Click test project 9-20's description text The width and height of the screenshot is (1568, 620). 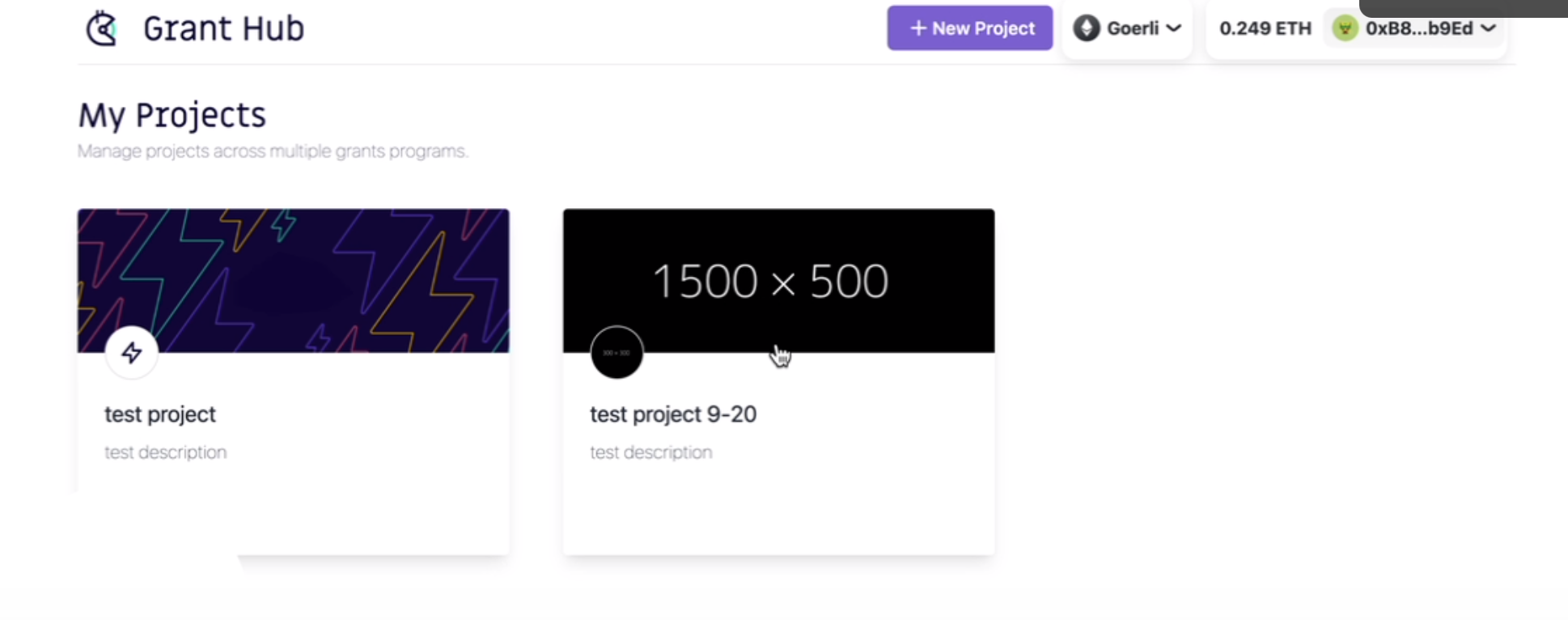(x=651, y=452)
